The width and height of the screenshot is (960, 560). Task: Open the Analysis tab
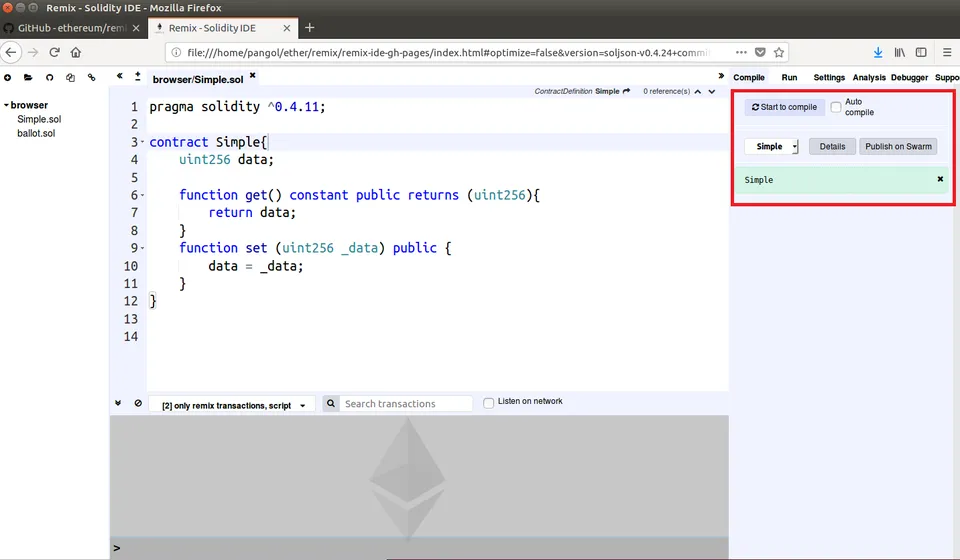(x=869, y=78)
